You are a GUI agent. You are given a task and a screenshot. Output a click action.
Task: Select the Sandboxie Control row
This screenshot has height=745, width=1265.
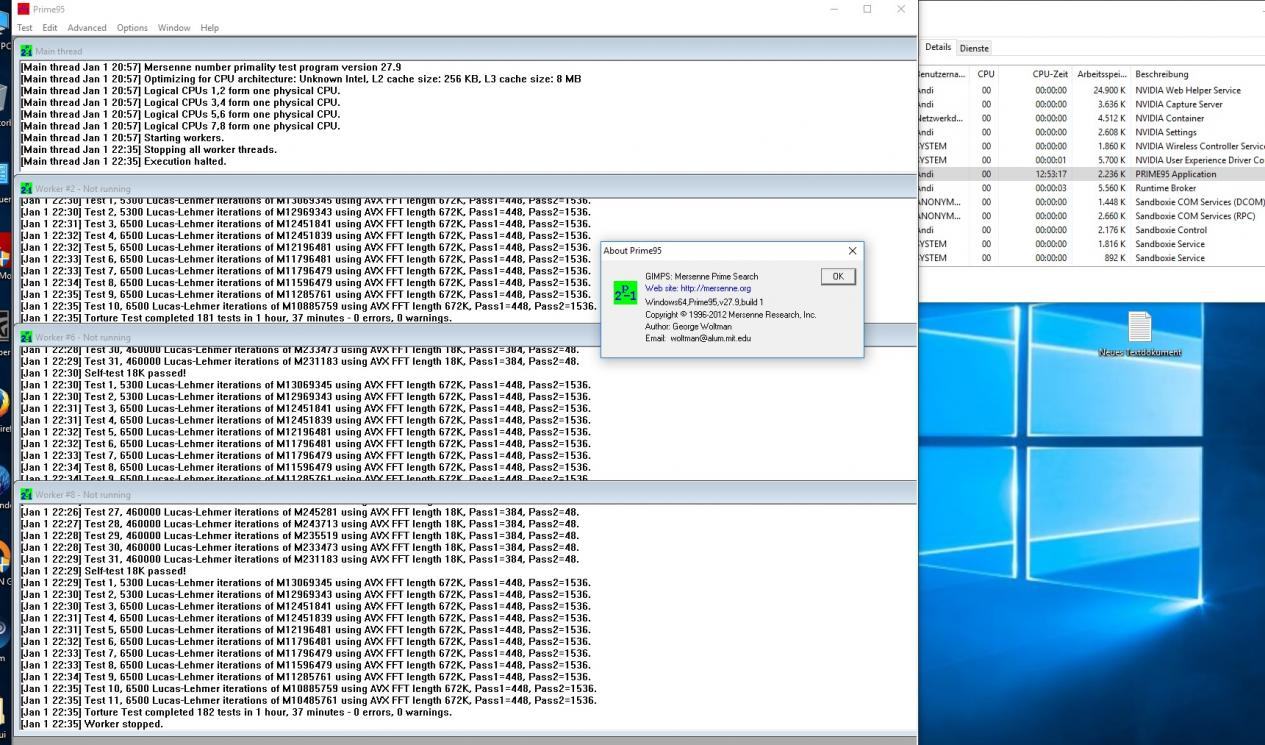click(x=1091, y=230)
